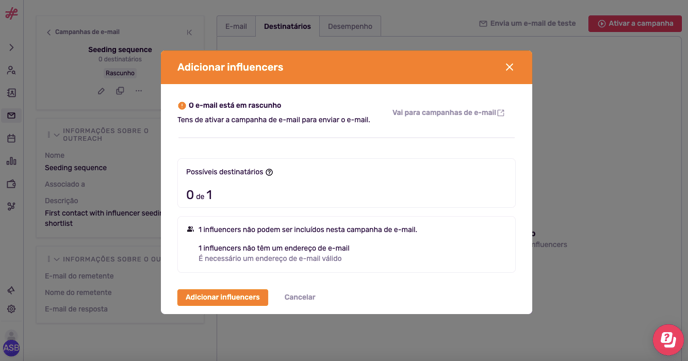The height and width of the screenshot is (361, 688).
Task: Collapse the campaign details side panel
Action: (189, 32)
